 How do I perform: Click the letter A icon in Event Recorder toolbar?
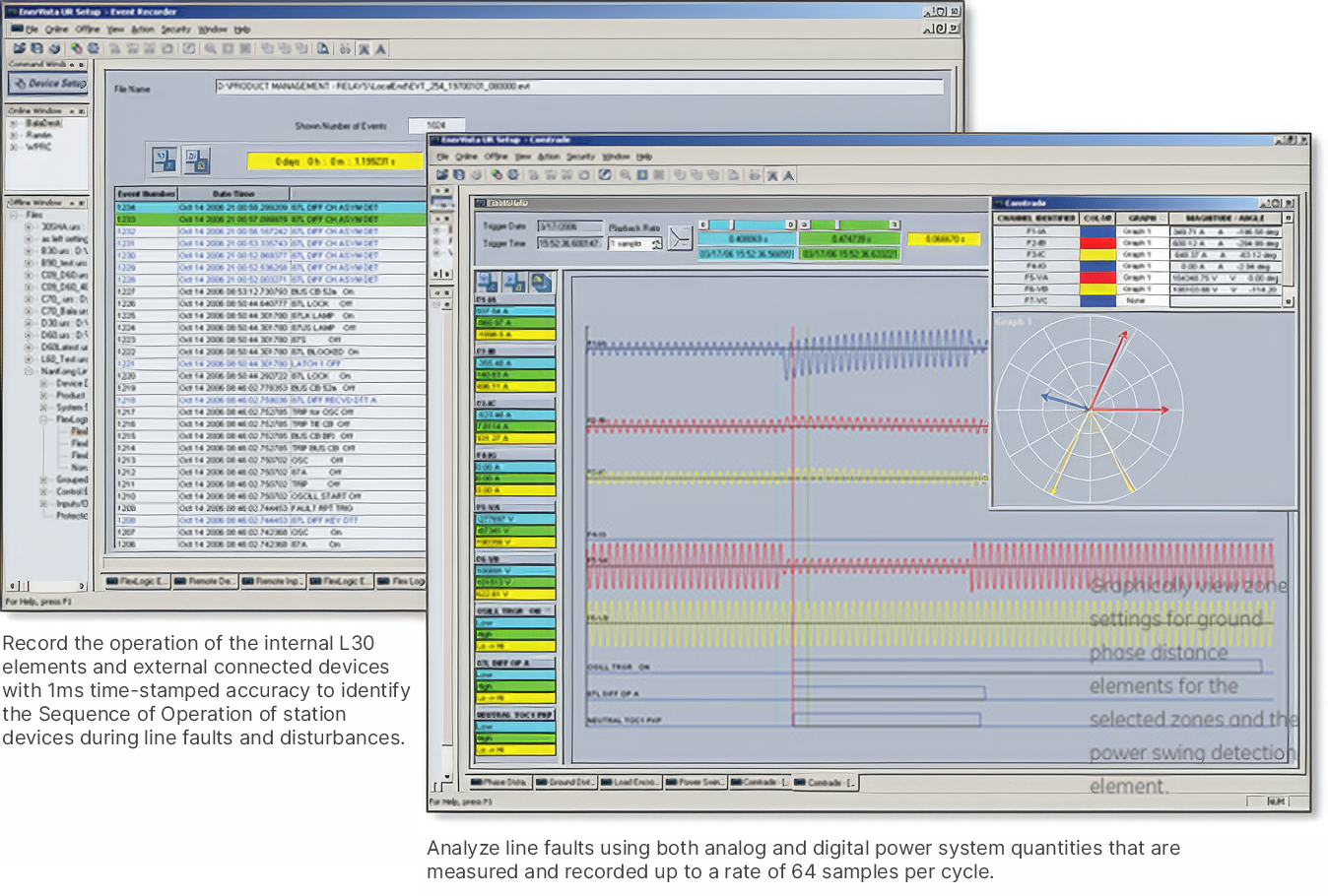click(380, 48)
